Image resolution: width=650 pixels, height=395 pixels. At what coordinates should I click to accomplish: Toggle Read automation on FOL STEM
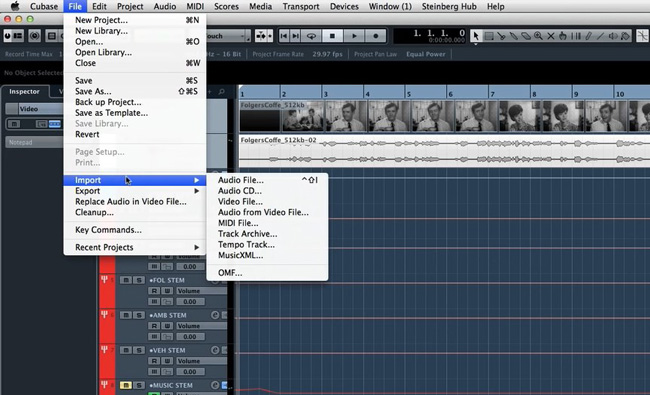154,291
